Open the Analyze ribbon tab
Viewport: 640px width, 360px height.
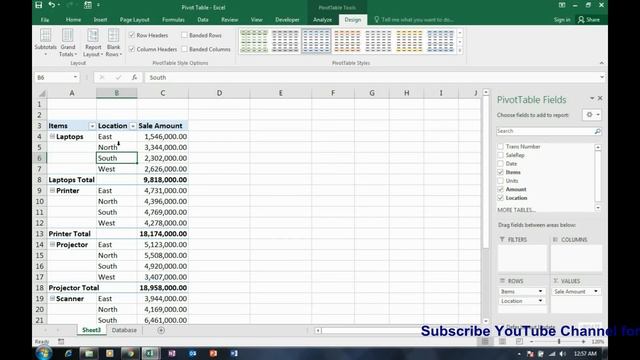(322, 20)
